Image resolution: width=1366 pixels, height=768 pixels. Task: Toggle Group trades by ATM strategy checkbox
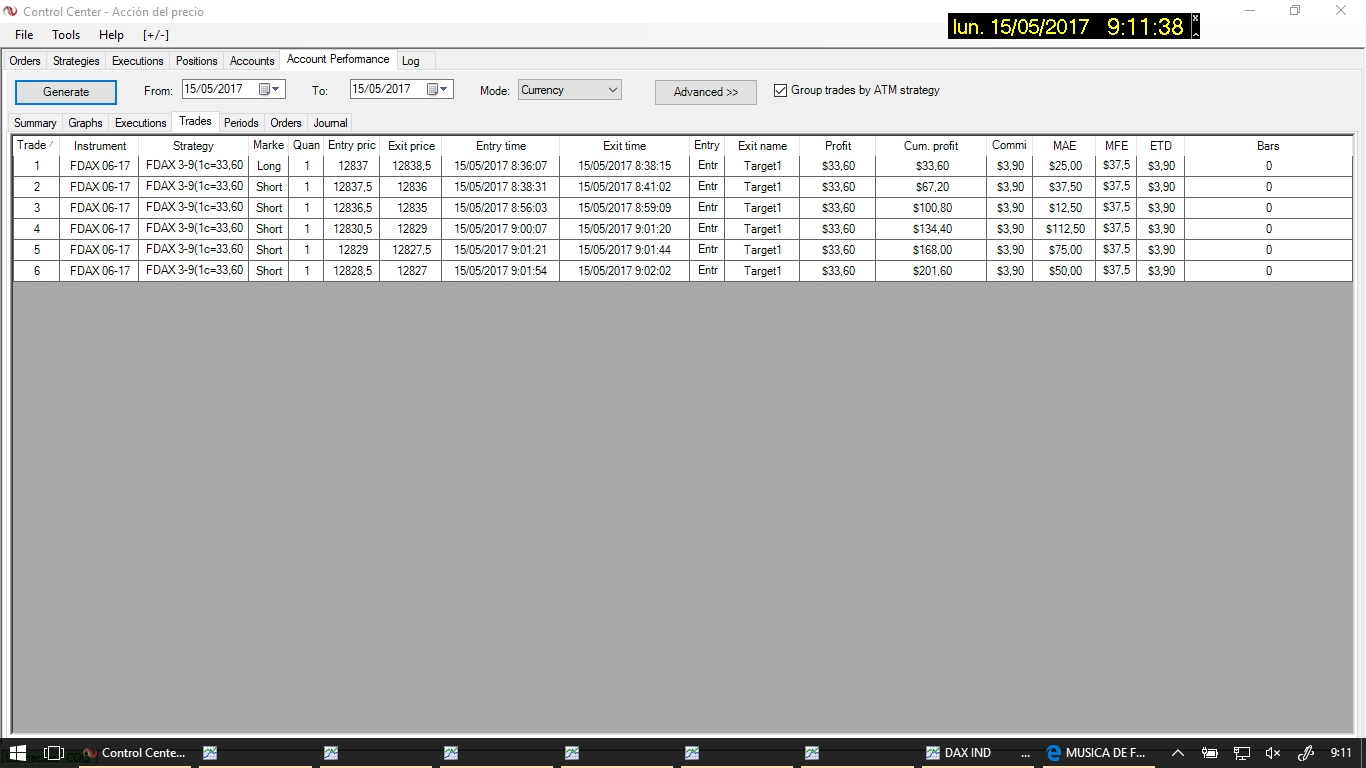point(781,90)
